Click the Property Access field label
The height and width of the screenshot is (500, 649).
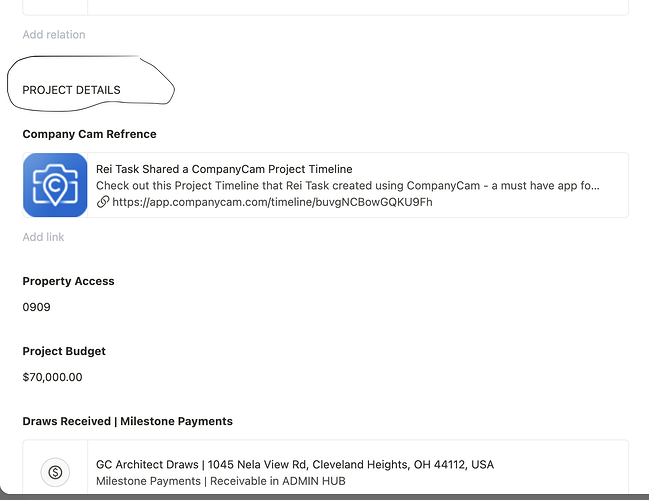(68, 281)
